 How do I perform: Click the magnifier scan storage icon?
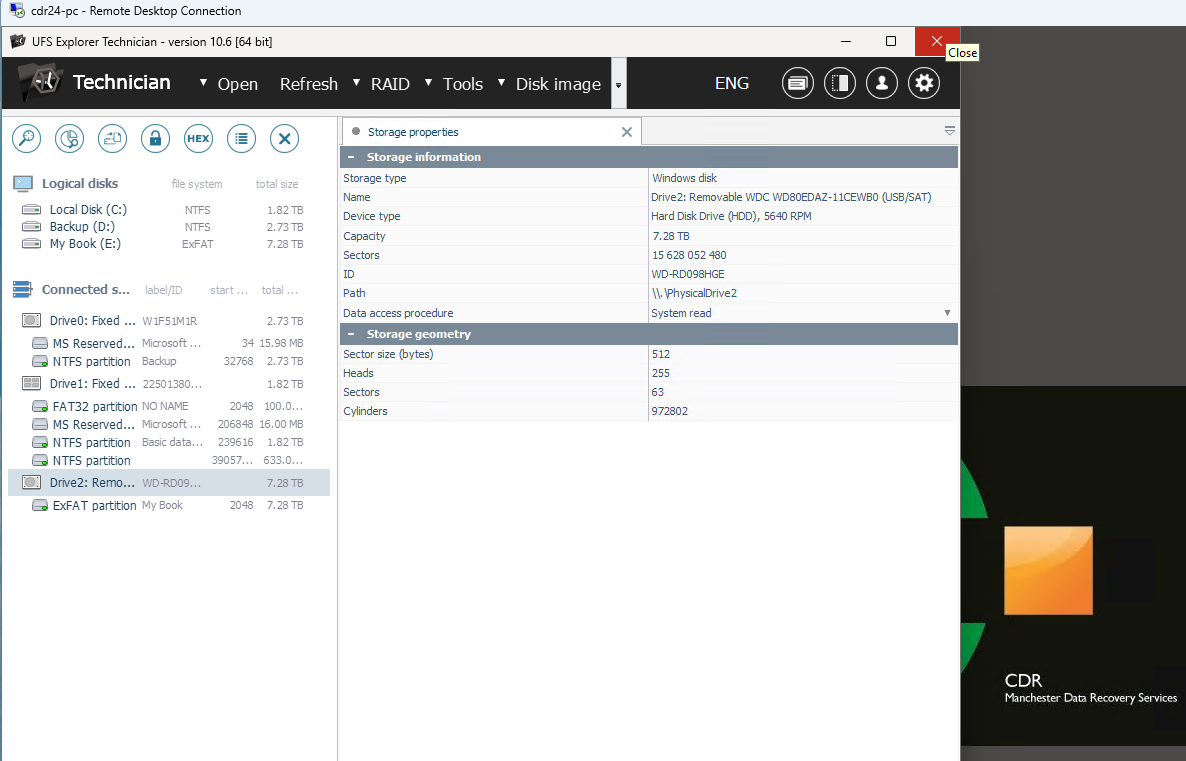tap(26, 138)
